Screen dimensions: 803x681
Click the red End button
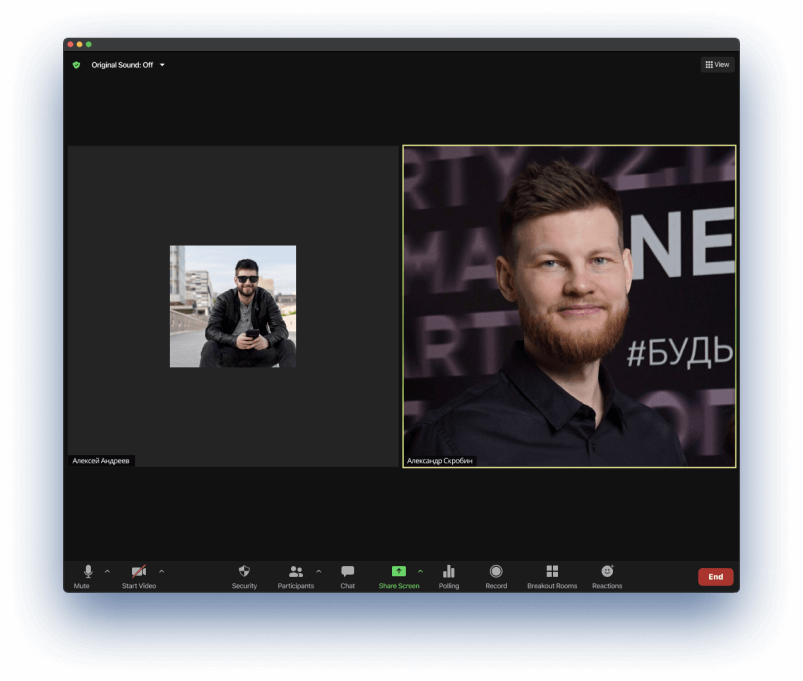715,577
